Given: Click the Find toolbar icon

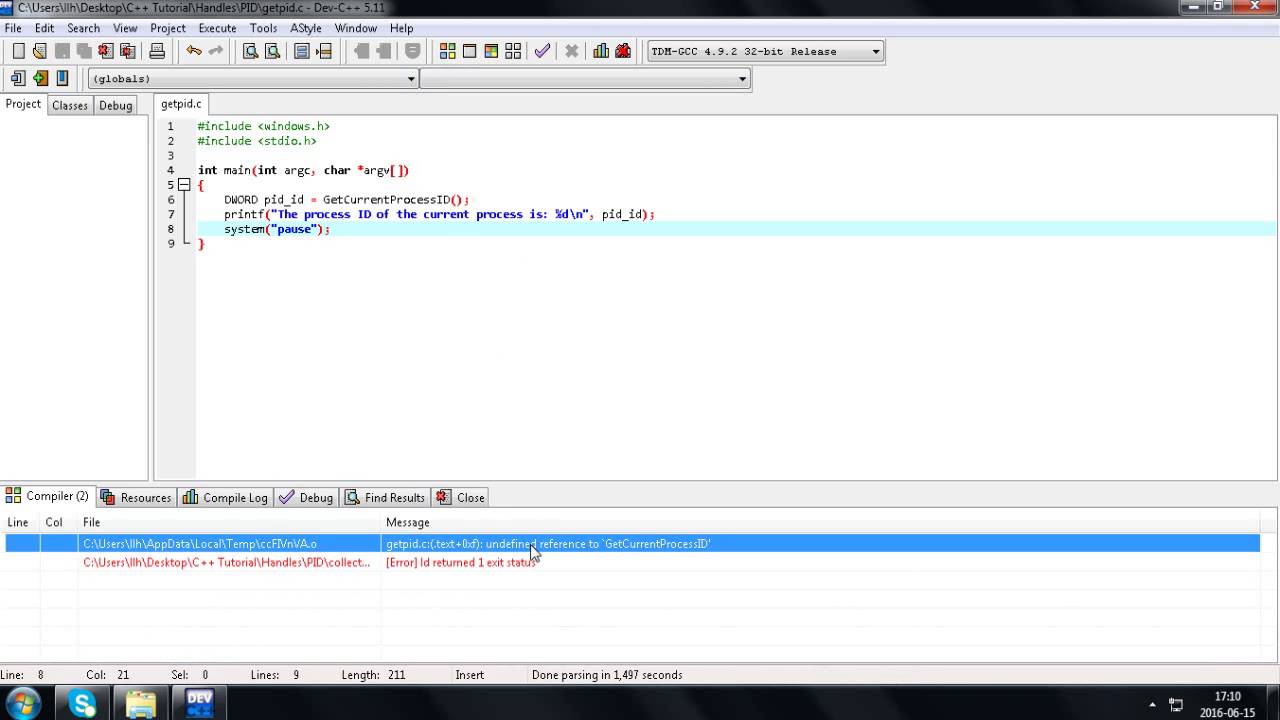Looking at the screenshot, I should pyautogui.click(x=250, y=51).
